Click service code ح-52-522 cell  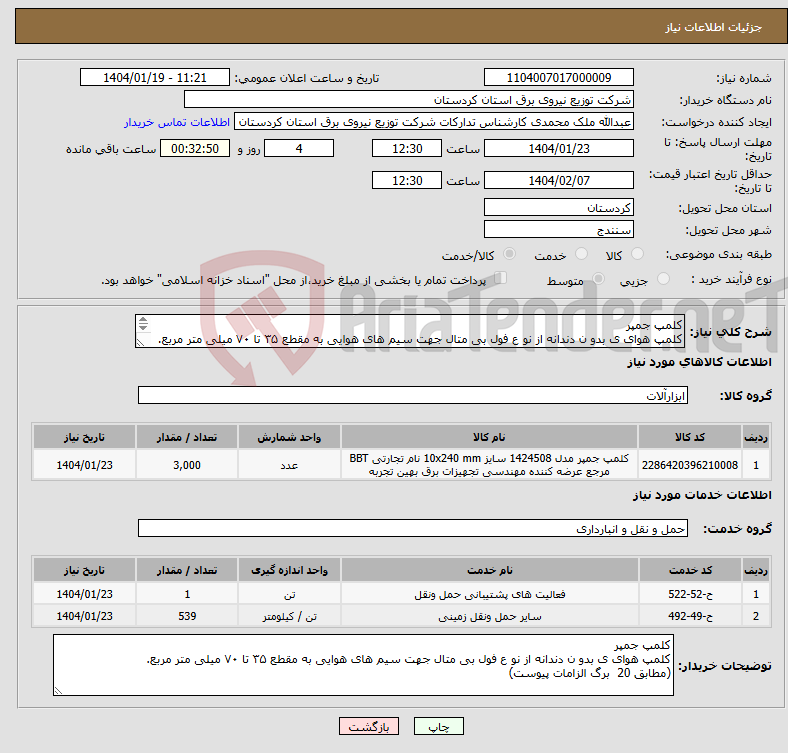[691, 594]
